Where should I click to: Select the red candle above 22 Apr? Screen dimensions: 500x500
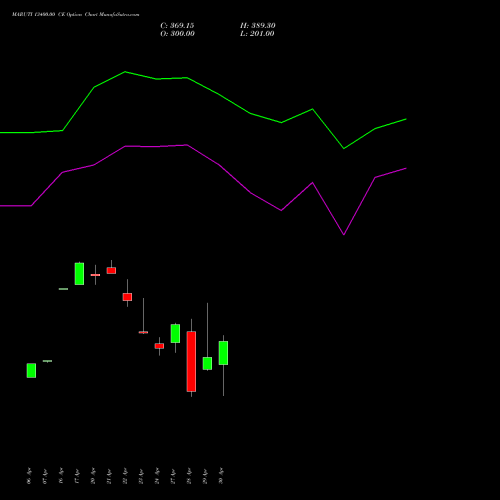pos(127,297)
